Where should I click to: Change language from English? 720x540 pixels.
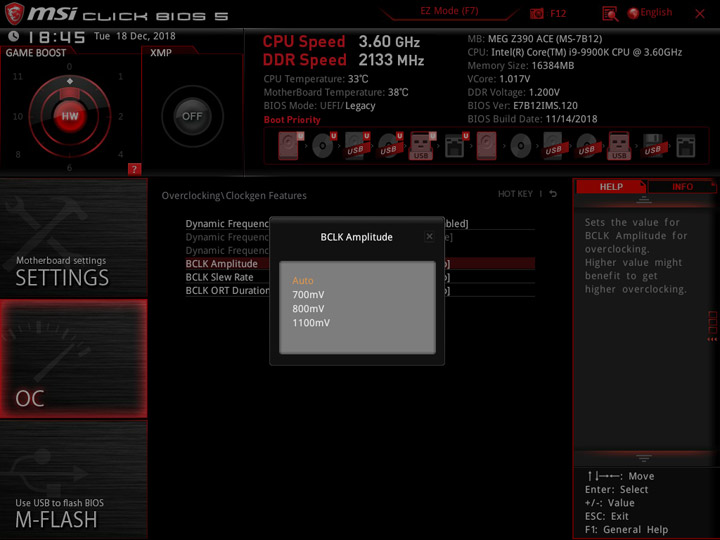[650, 13]
